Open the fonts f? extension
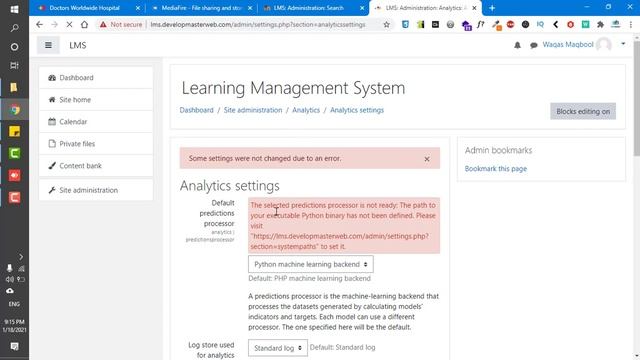The width and height of the screenshot is (640, 360). [x=480, y=24]
